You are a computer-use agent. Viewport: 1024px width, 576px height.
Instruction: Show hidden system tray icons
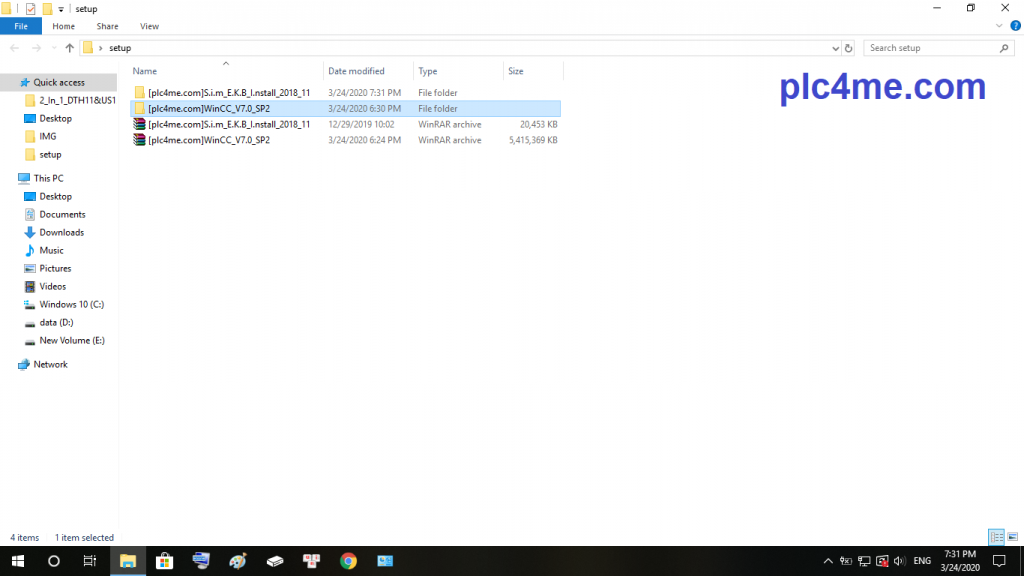(x=828, y=561)
